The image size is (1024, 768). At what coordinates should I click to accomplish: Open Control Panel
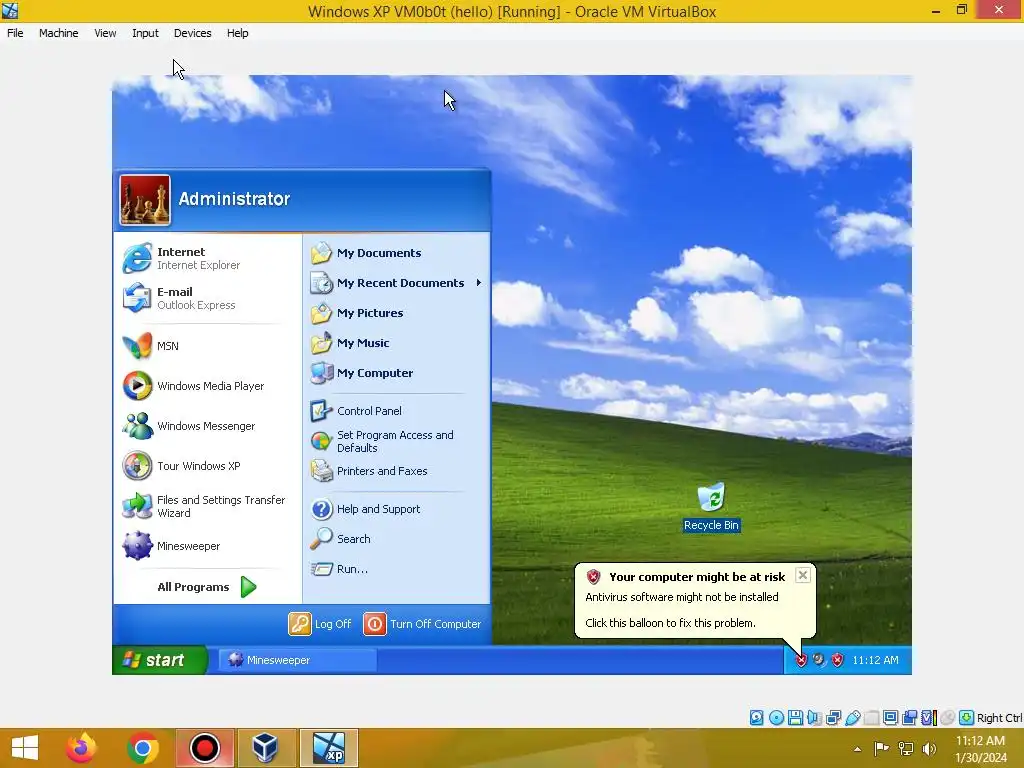click(396, 411)
